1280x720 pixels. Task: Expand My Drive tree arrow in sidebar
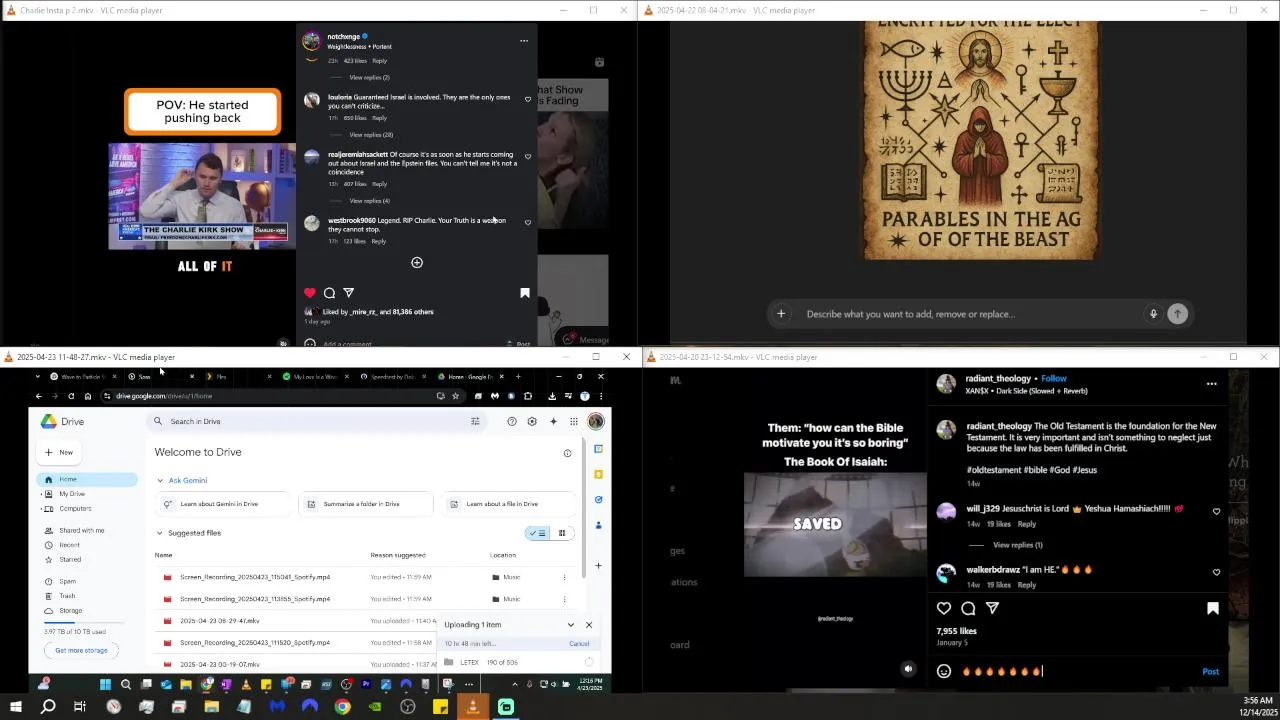(x=39, y=494)
